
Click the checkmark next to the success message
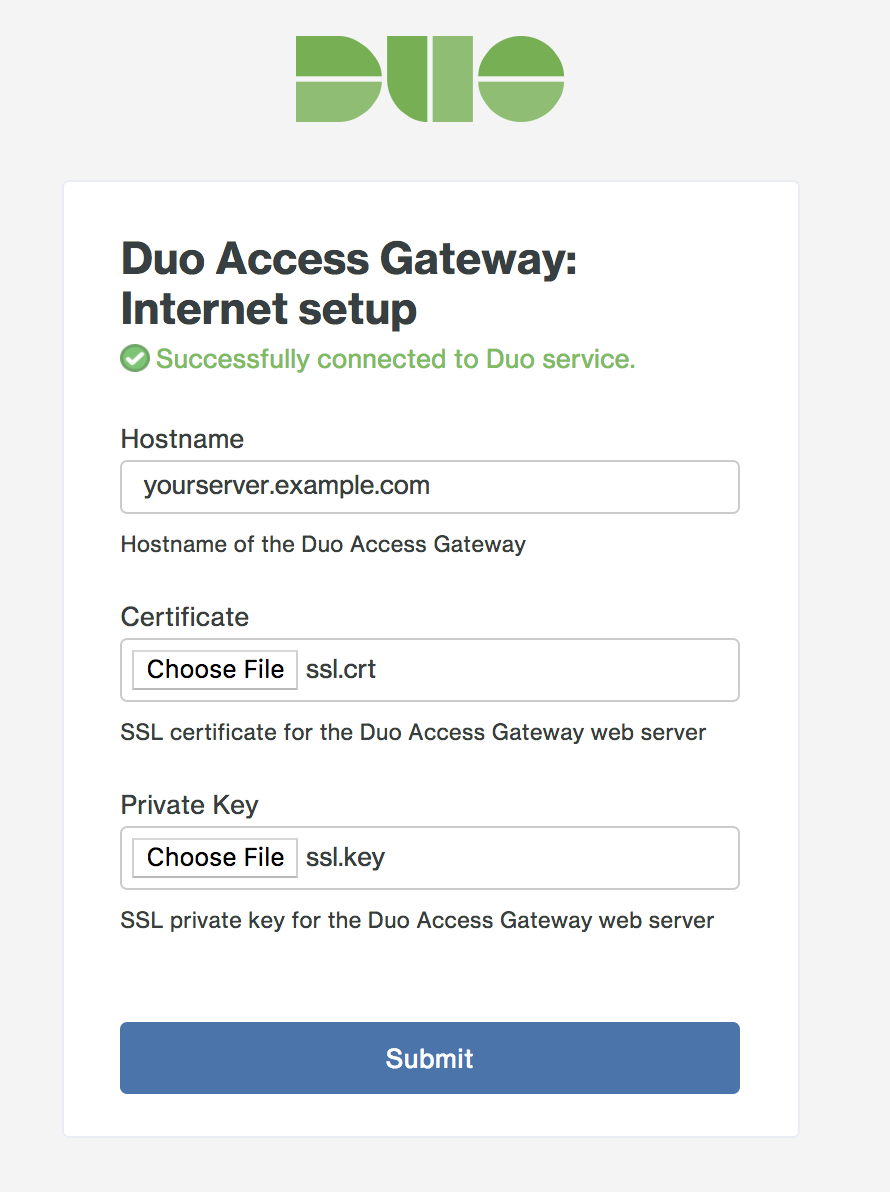[x=134, y=358]
